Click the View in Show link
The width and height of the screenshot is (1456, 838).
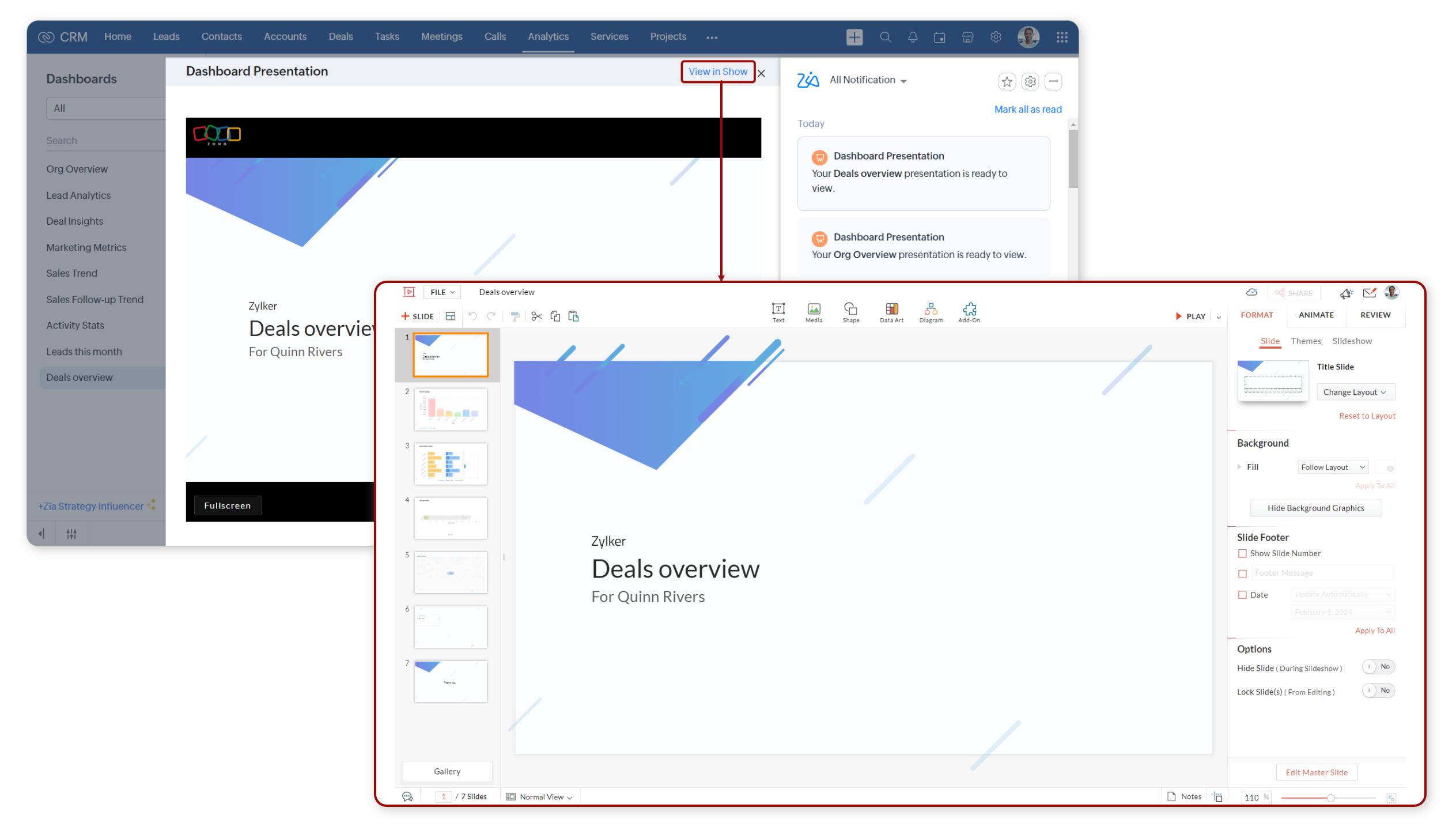pyautogui.click(x=717, y=71)
